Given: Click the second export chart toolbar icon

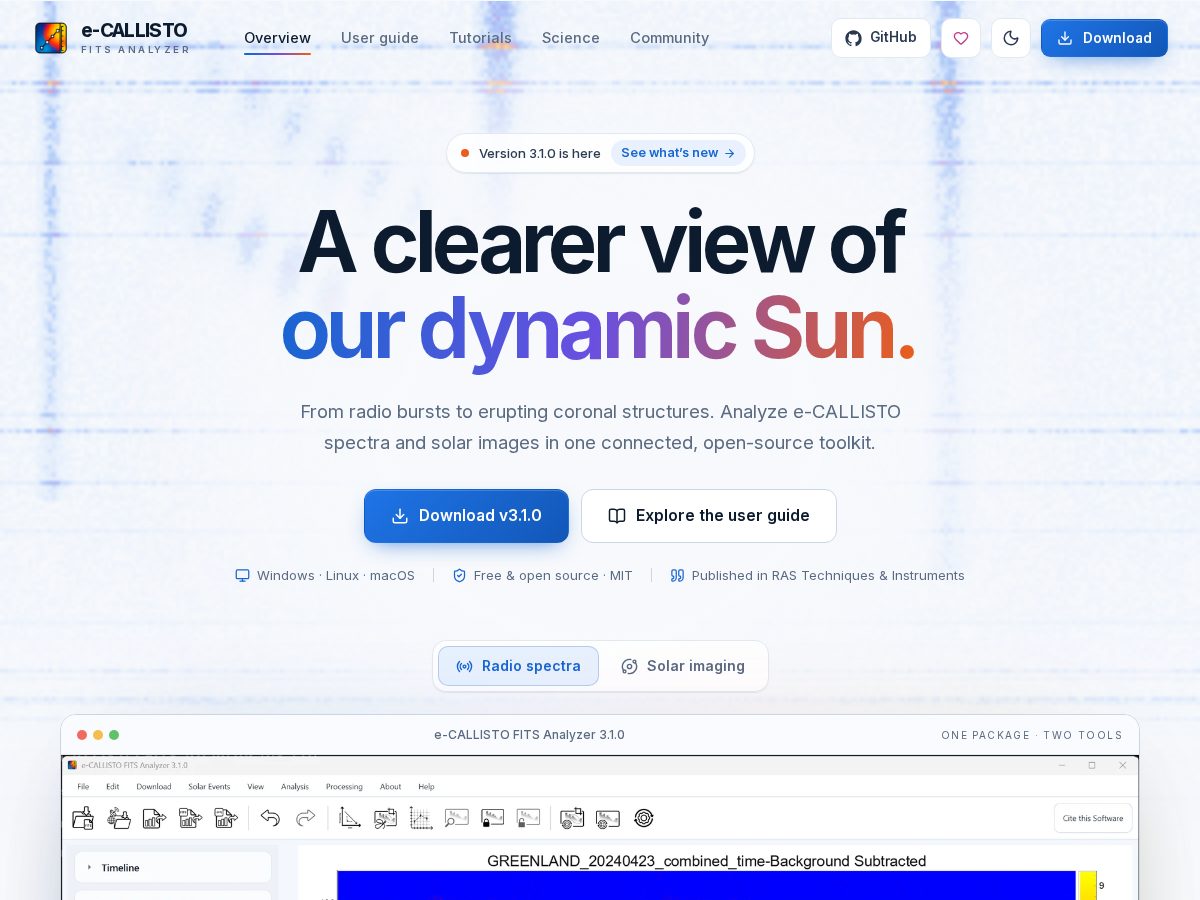Looking at the screenshot, I should click(x=191, y=818).
